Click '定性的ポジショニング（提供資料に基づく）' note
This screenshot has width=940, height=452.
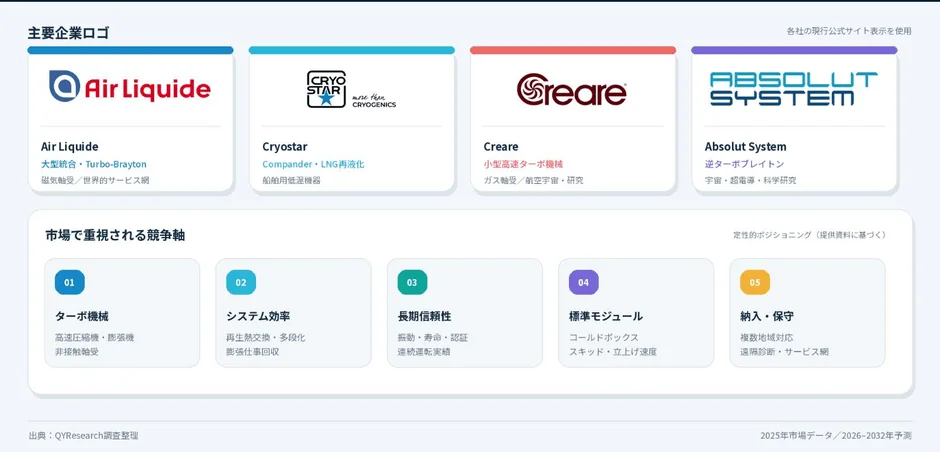tap(809, 235)
